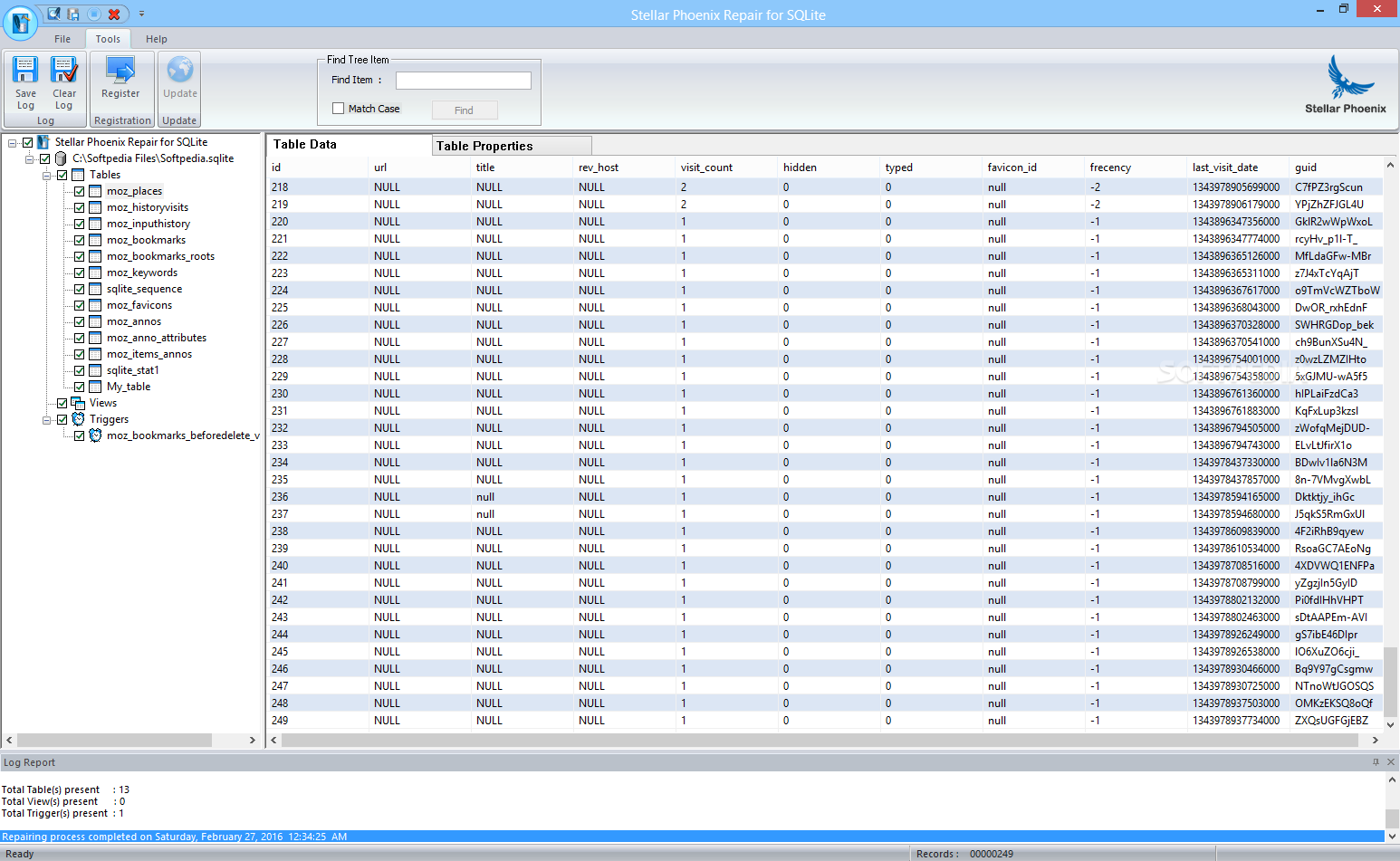Viewport: 1400px width, 861px height.
Task: Click the sqlite_stat1 table icon
Action: (95, 370)
